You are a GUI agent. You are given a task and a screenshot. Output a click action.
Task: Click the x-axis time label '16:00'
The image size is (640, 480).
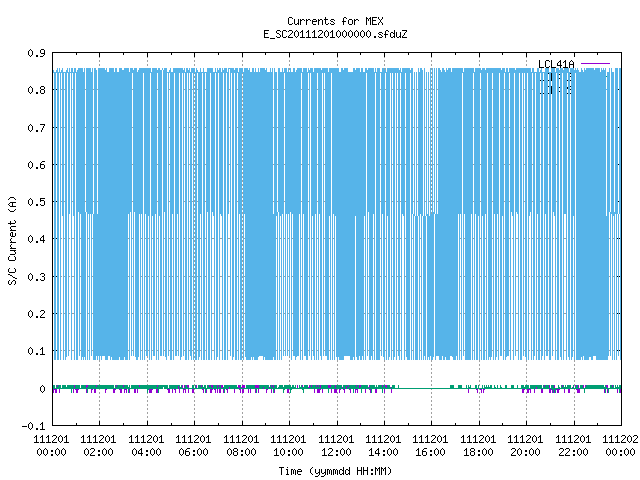430,453
